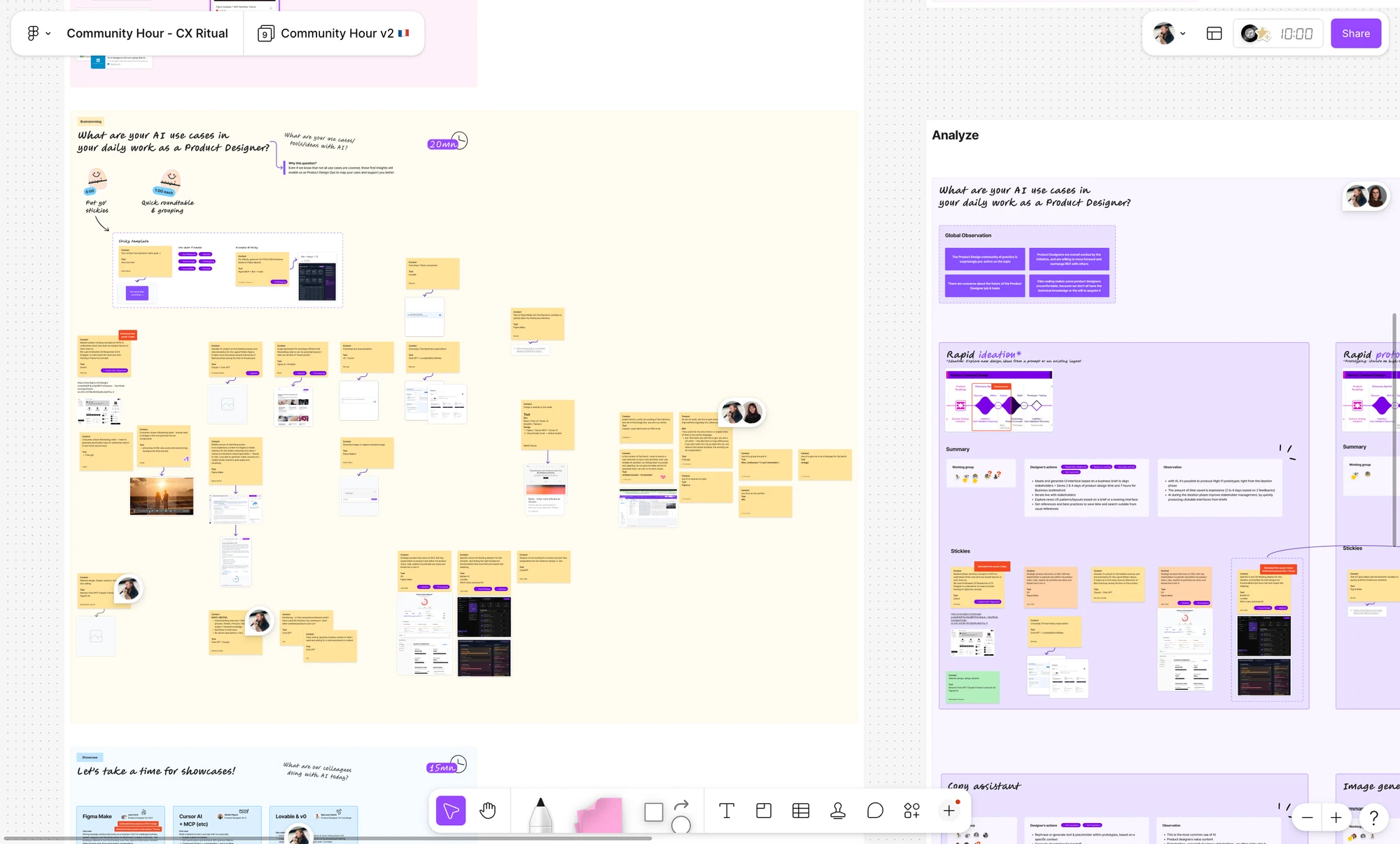1400x844 pixels.
Task: Select the Stamp tool
Action: (838, 811)
